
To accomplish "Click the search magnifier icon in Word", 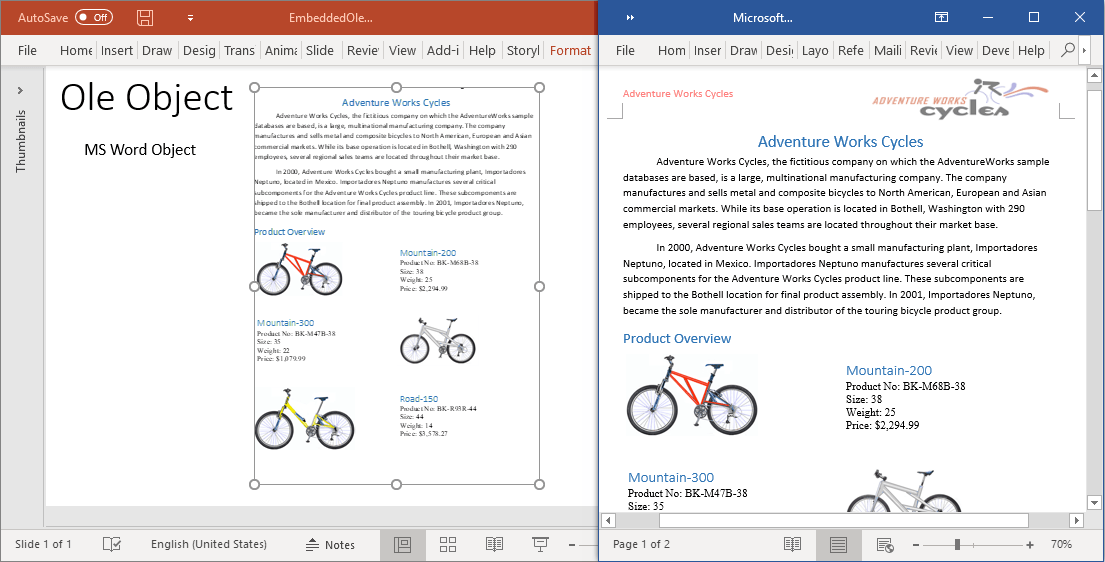I will tap(1068, 49).
